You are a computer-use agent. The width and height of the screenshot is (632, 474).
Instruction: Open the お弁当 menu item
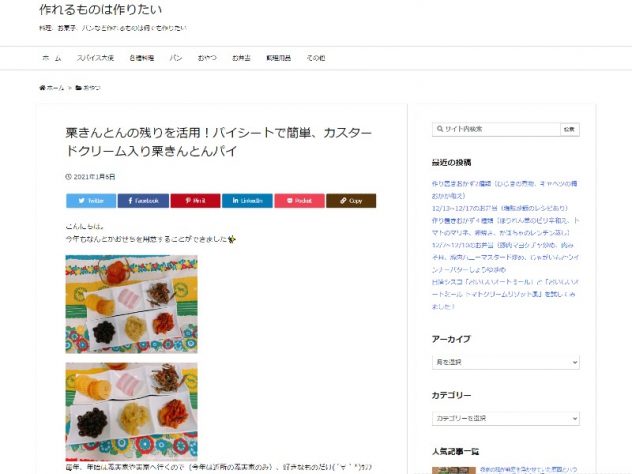coord(241,58)
